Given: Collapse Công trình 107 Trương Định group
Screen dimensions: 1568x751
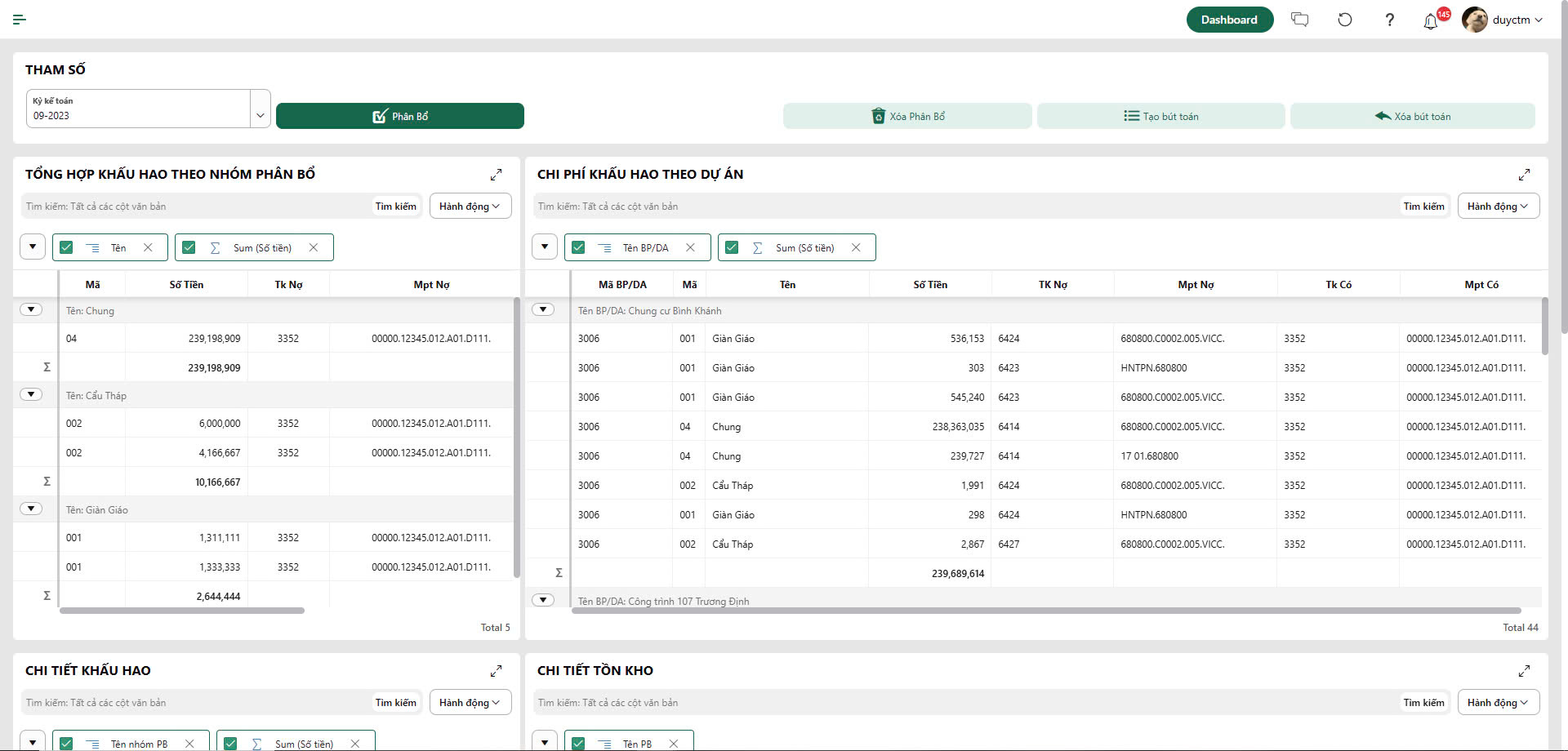Looking at the screenshot, I should tap(543, 600).
